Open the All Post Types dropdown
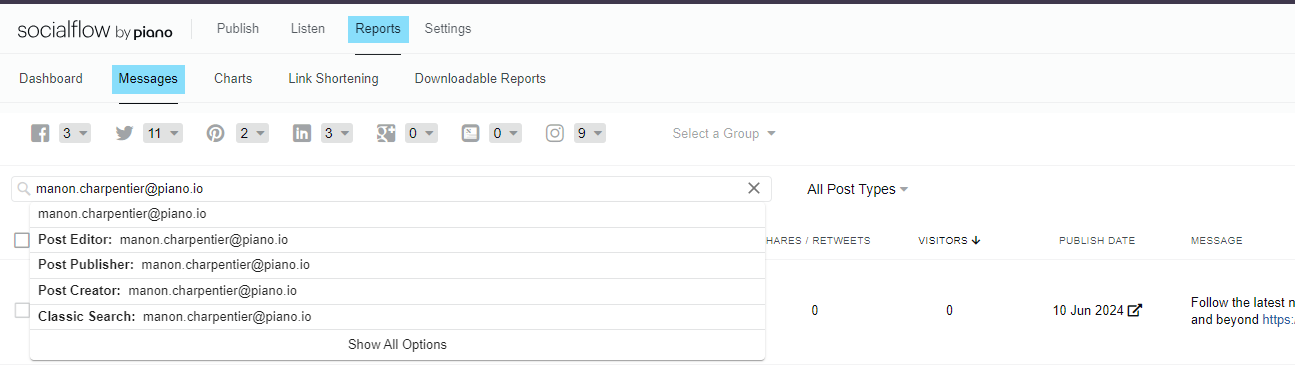This screenshot has height=383, width=1295. pos(857,189)
